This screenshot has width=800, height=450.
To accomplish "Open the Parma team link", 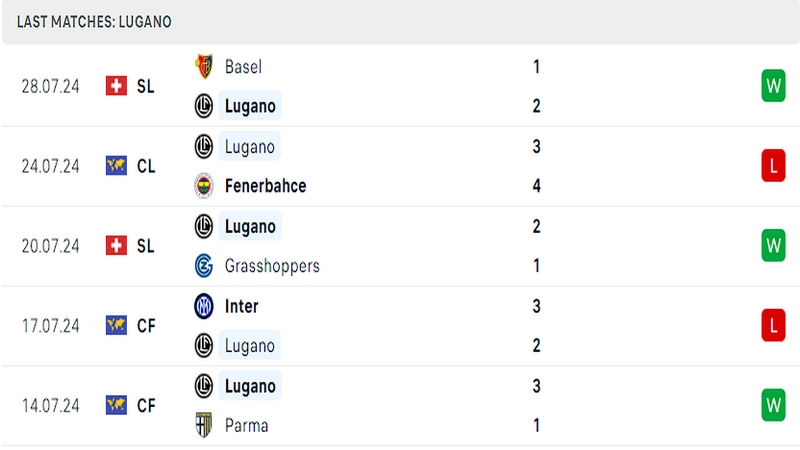I will pyautogui.click(x=246, y=426).
